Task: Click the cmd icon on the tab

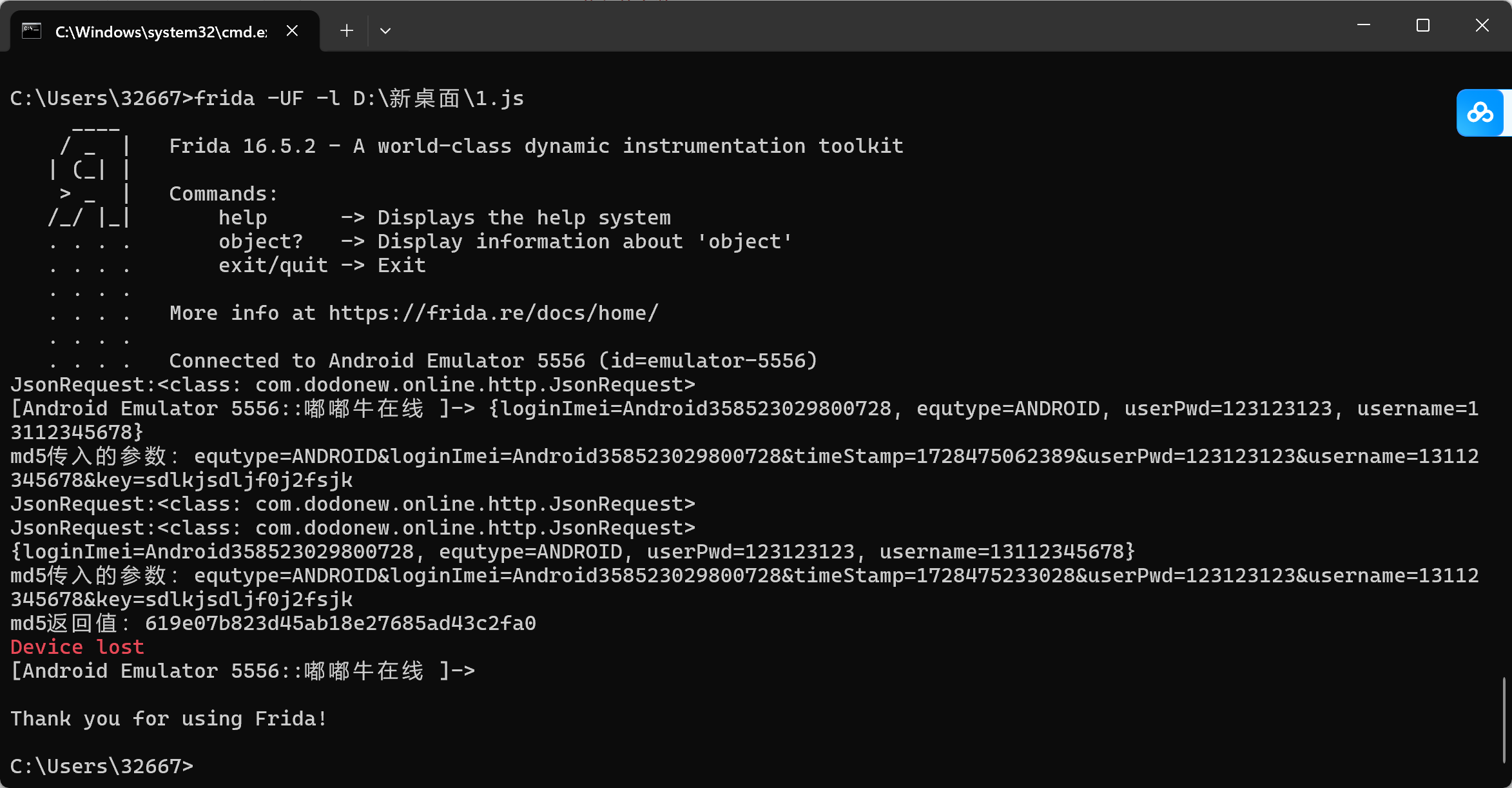Action: click(32, 31)
